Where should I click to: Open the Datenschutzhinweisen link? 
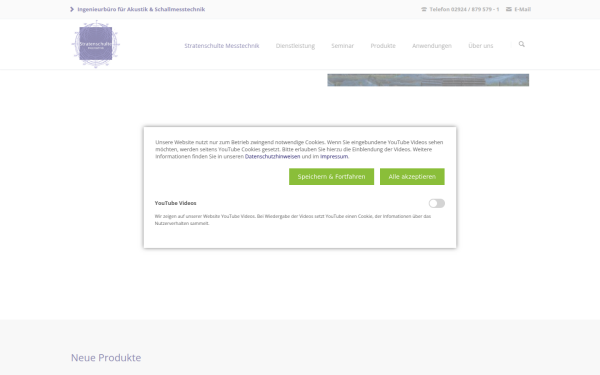pos(272,157)
